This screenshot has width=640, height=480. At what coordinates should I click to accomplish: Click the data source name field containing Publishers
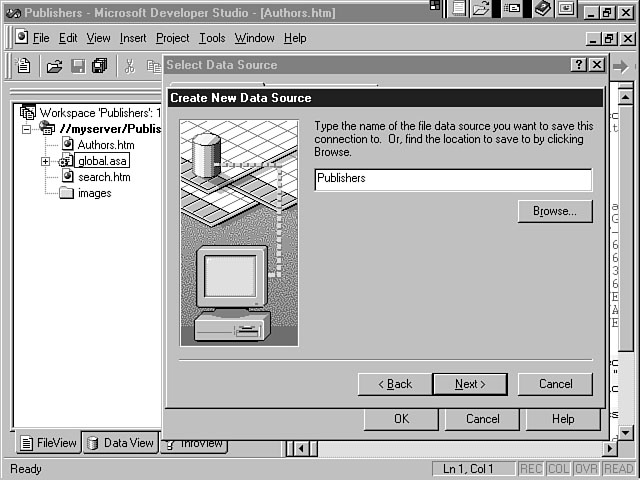tap(452, 179)
